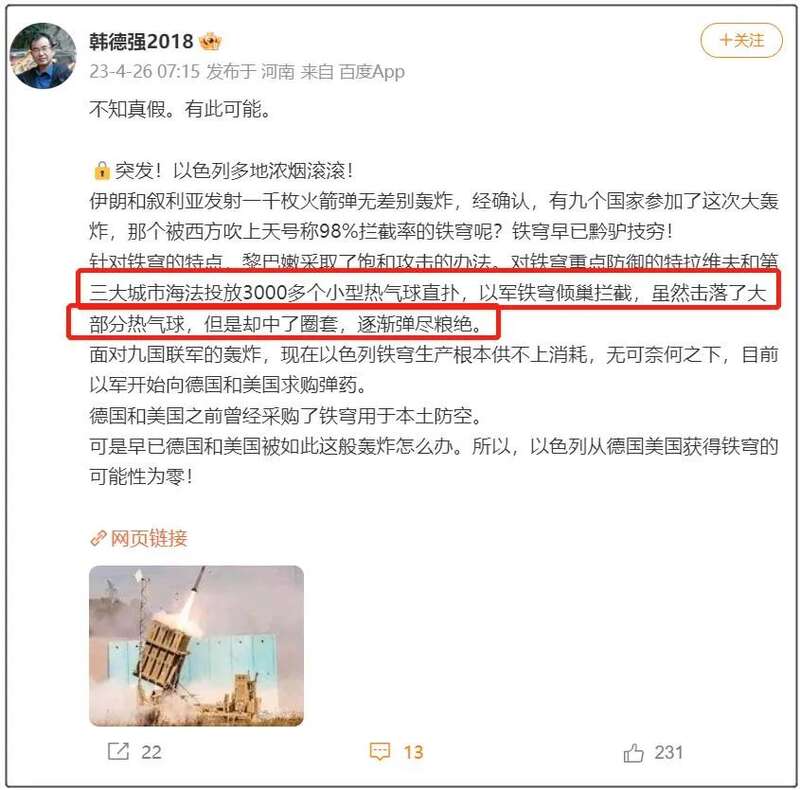Click the 发布于 河南 location text

coord(250,71)
